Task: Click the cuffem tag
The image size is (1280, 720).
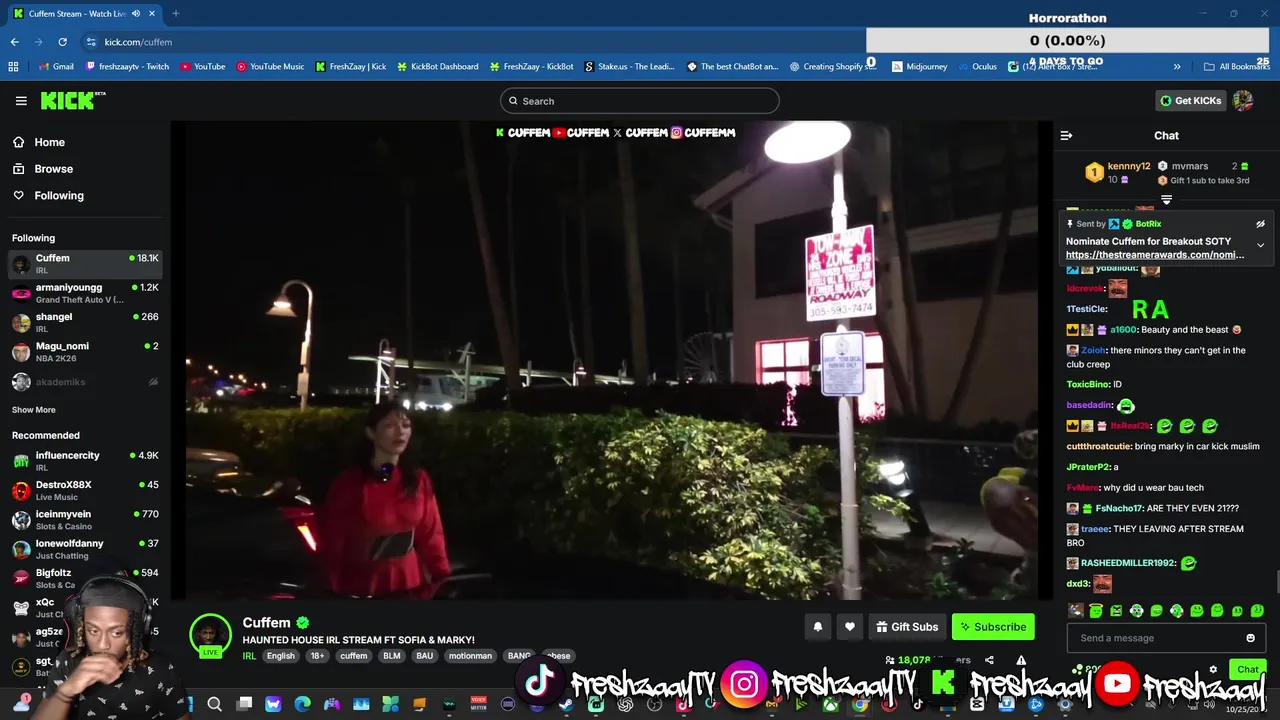Action: (353, 656)
